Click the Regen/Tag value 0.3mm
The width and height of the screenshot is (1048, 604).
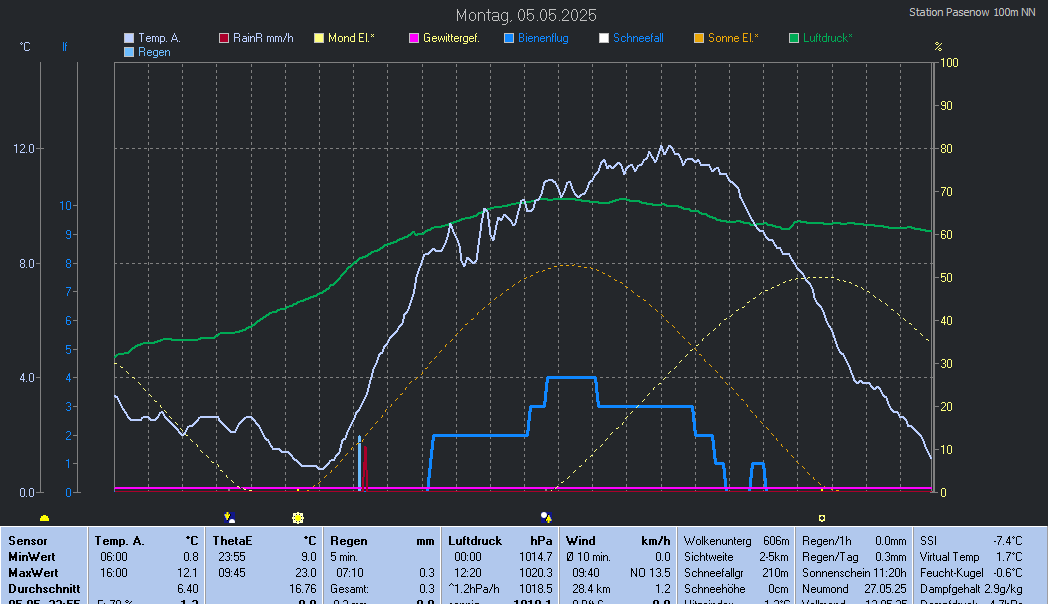(890, 557)
